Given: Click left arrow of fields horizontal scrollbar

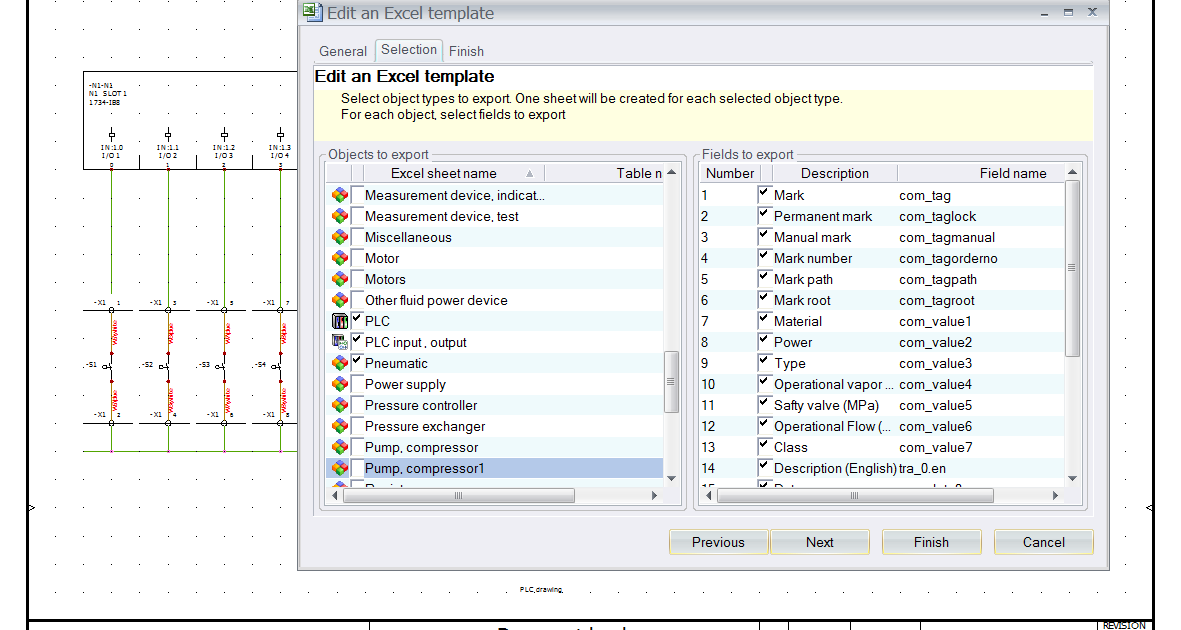Looking at the screenshot, I should click(x=709, y=496).
